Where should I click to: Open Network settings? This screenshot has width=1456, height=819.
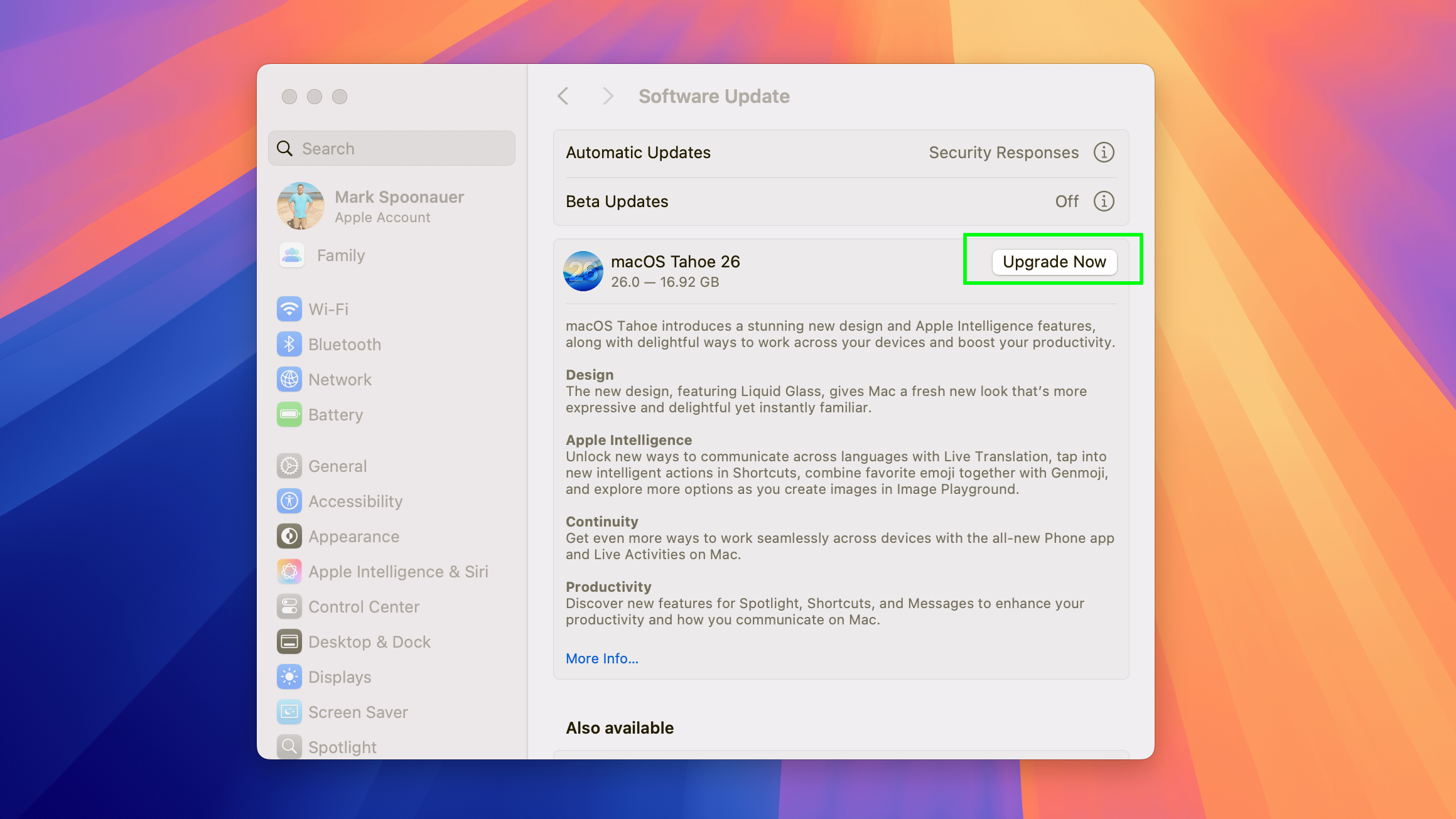tap(340, 379)
